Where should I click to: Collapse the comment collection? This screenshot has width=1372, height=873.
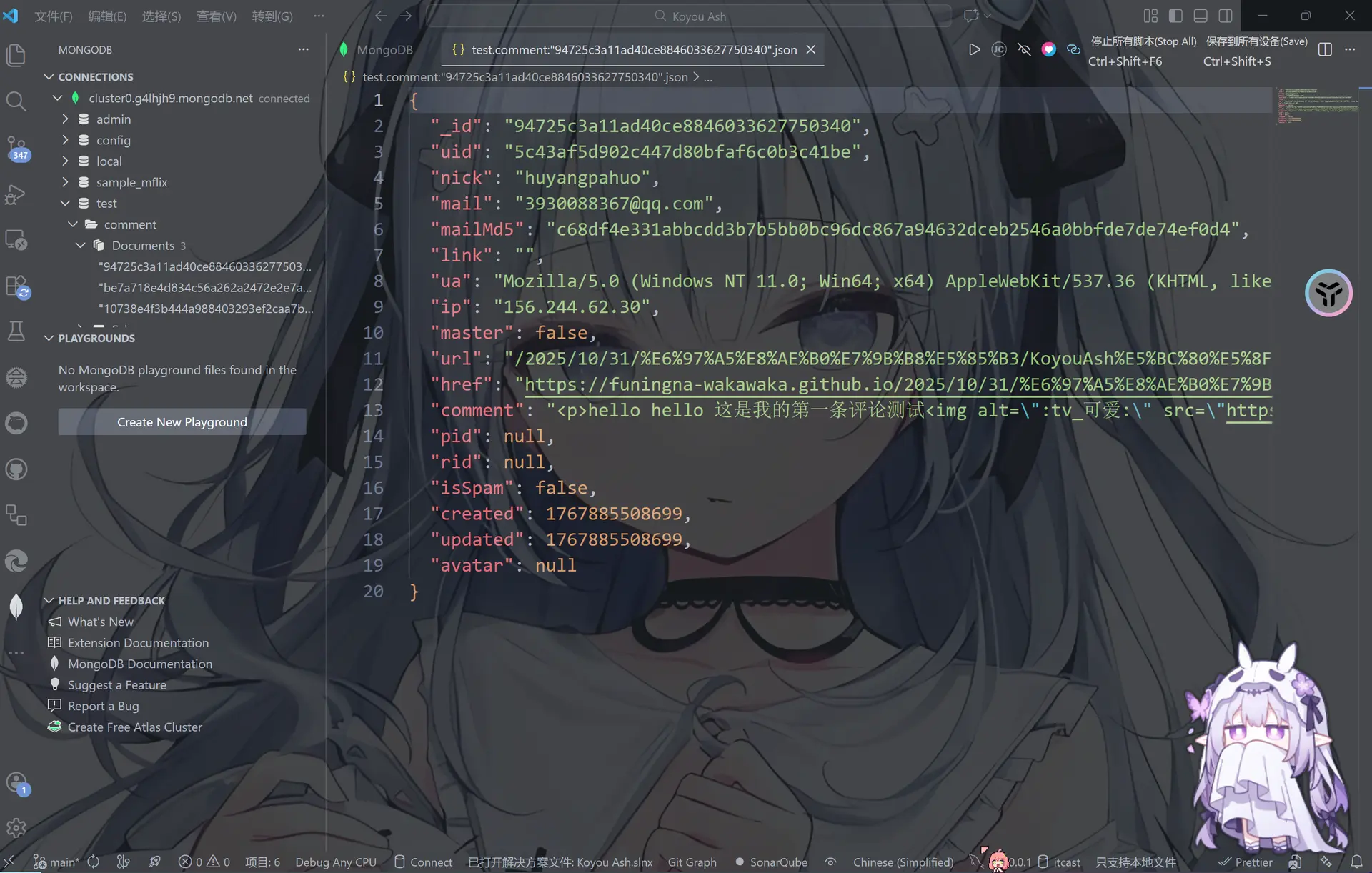tap(73, 224)
